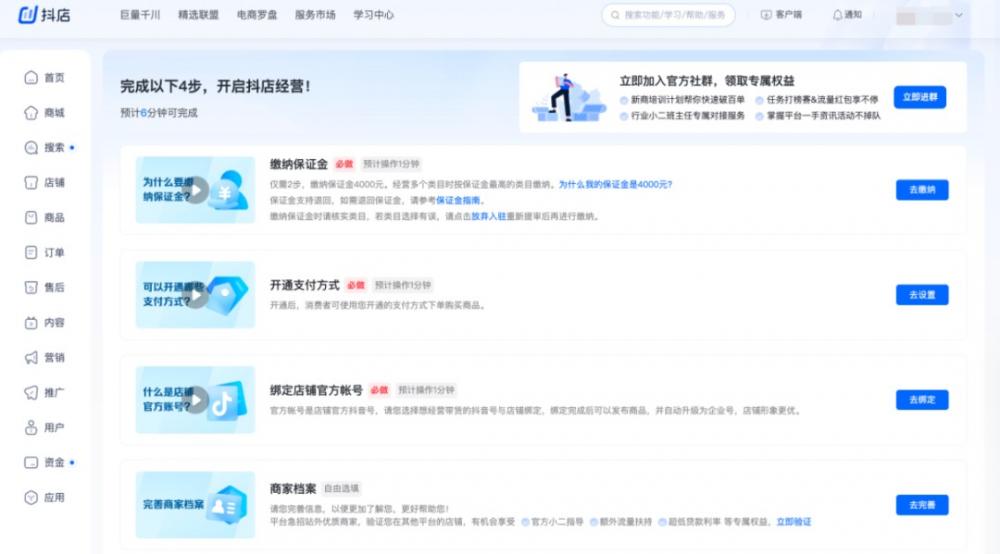Click the 立即验证 link

coord(794,522)
